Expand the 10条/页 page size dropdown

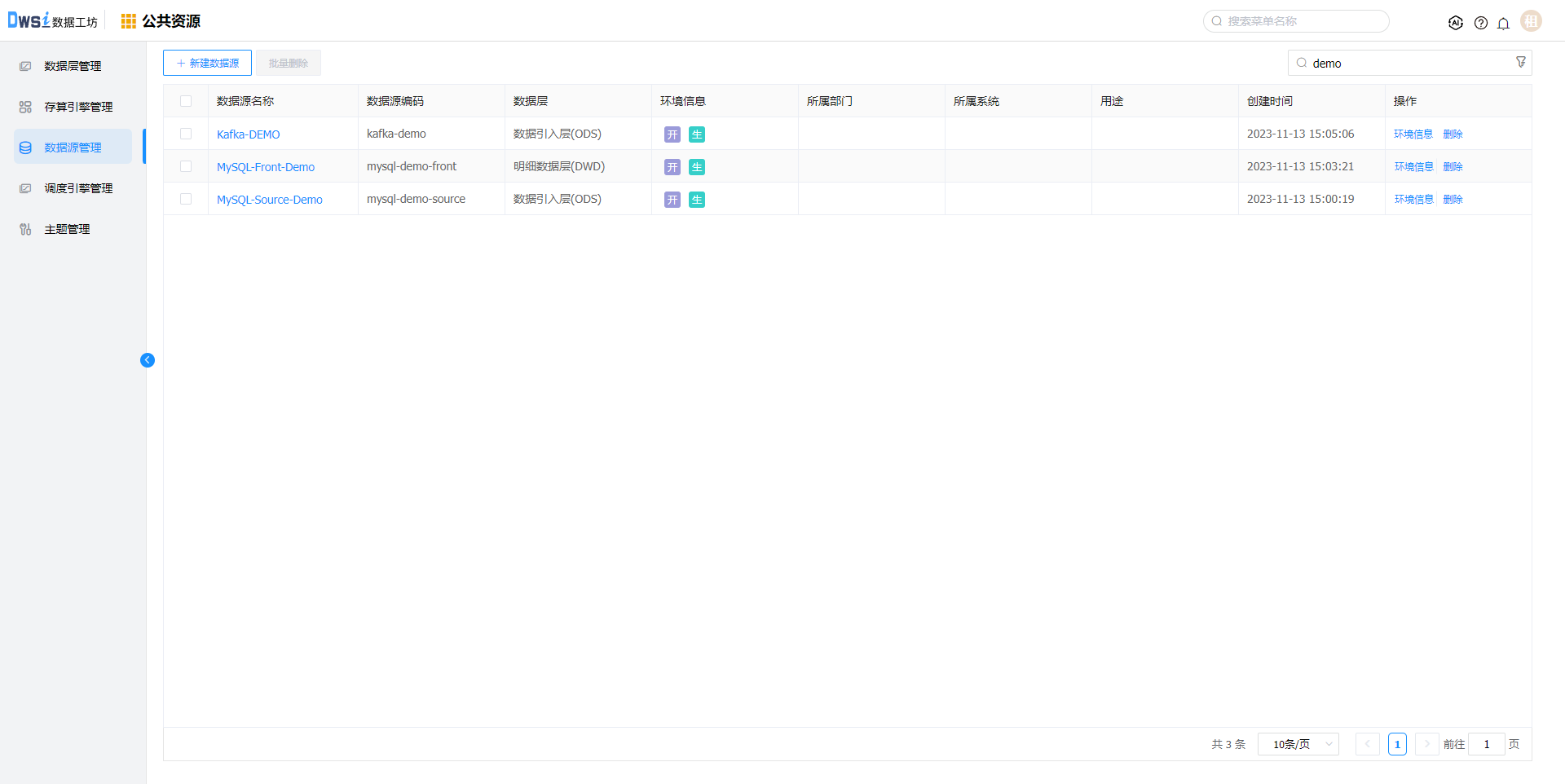pyautogui.click(x=1298, y=744)
